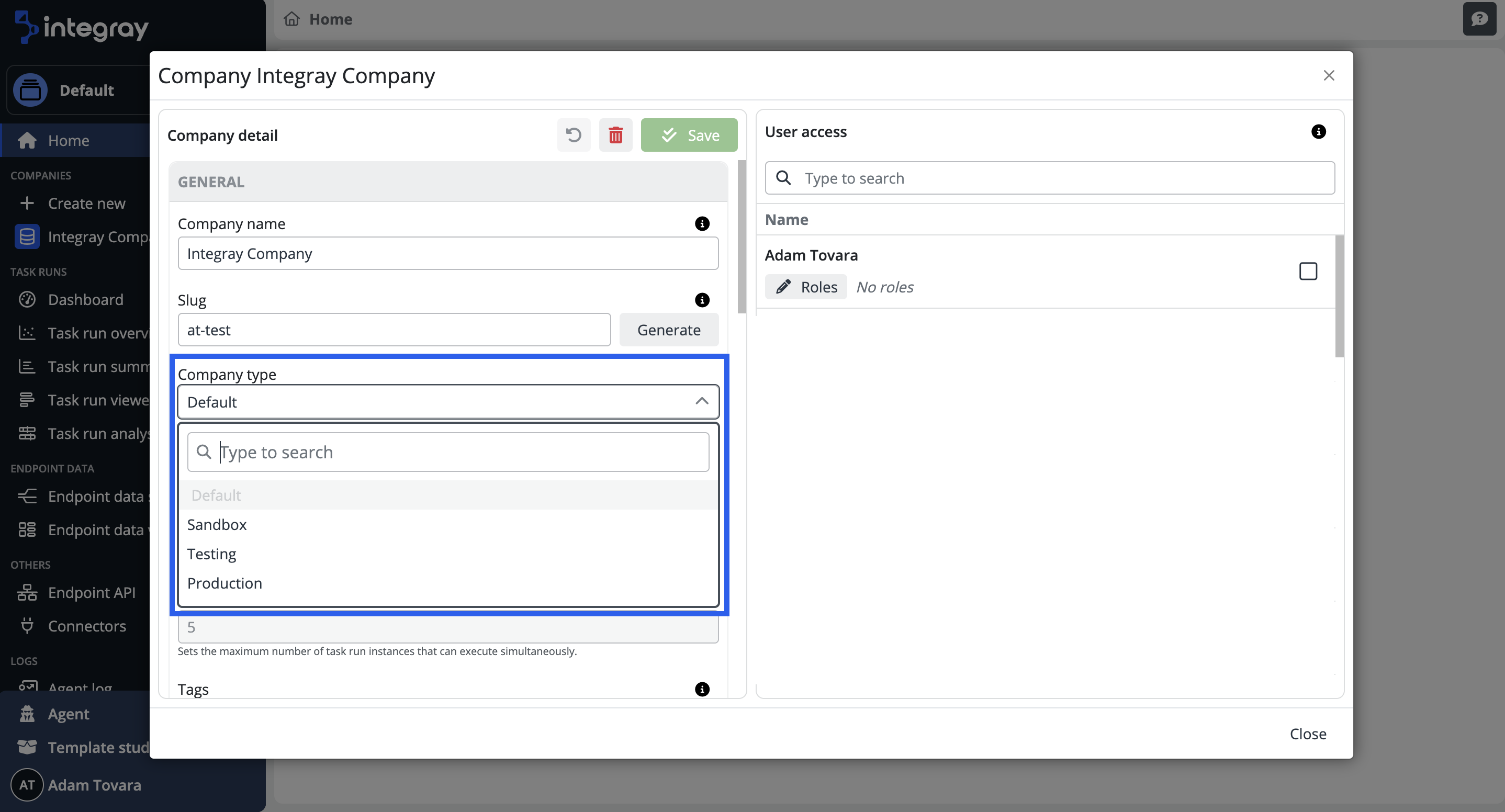1505x812 pixels.
Task: Open the help chat icon top right
Action: (1479, 19)
